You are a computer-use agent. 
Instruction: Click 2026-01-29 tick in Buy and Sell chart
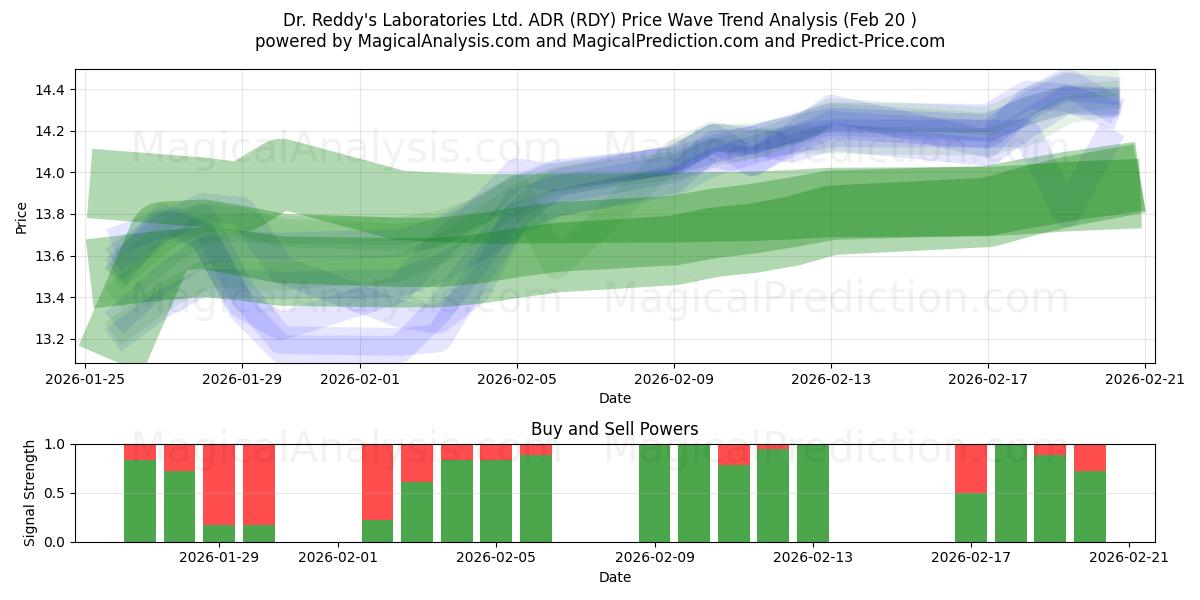pos(219,557)
